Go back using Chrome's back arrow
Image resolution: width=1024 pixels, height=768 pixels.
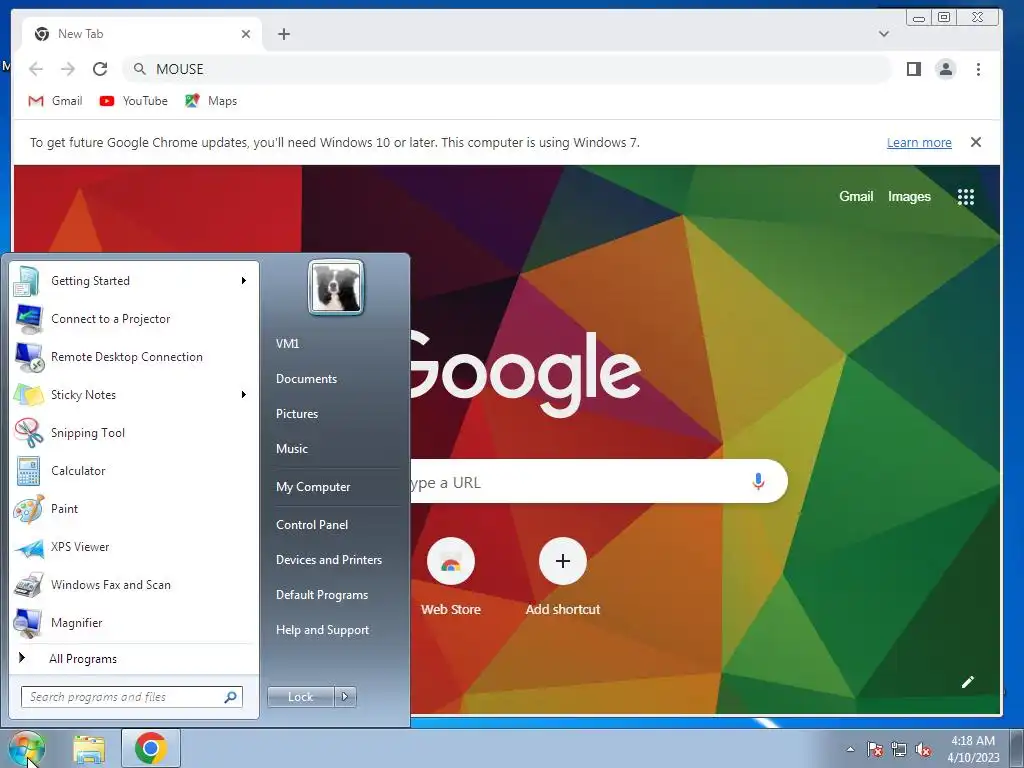point(36,69)
